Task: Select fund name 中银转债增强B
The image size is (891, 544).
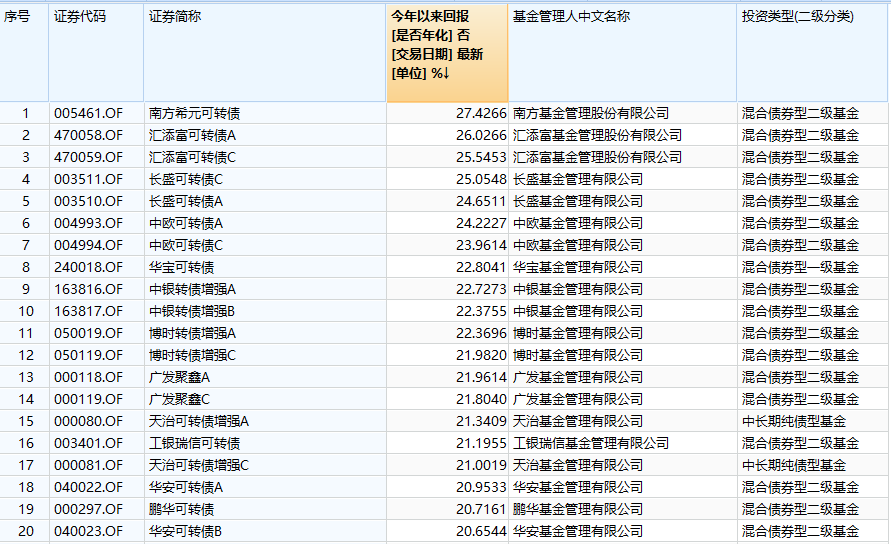Action: 191,312
